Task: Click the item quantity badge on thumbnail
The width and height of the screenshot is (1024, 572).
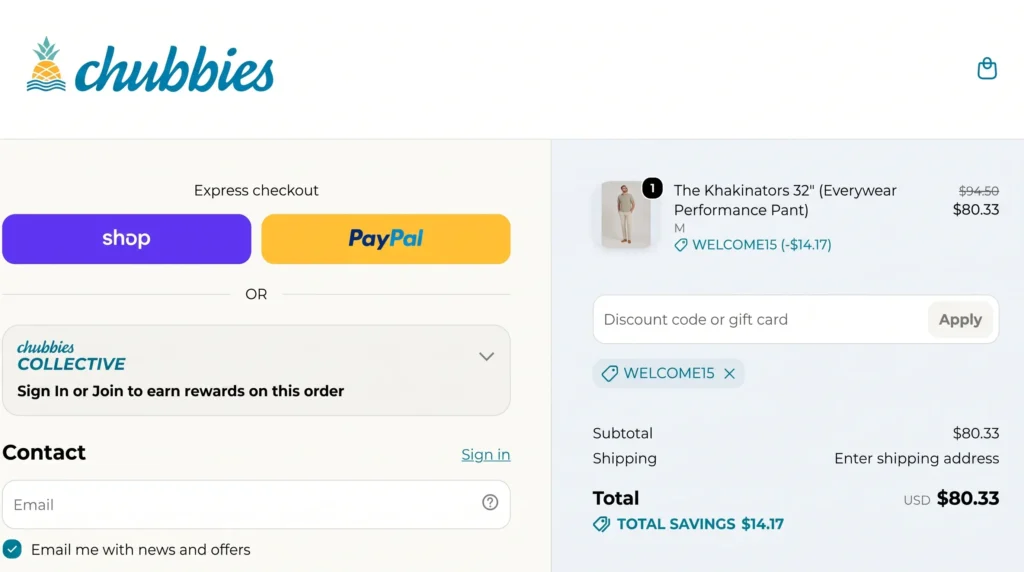Action: [652, 188]
